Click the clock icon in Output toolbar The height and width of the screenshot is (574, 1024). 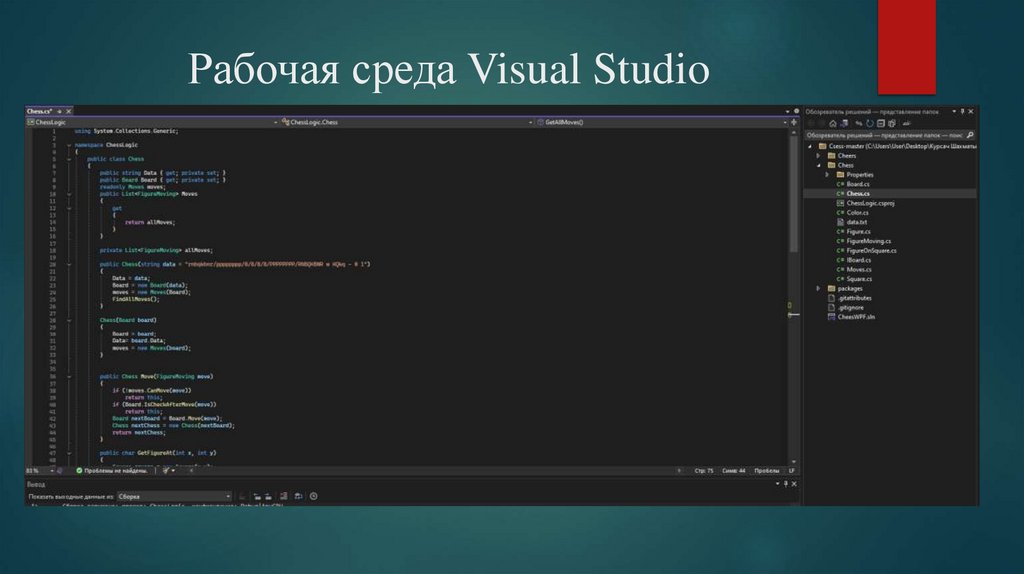(313, 496)
